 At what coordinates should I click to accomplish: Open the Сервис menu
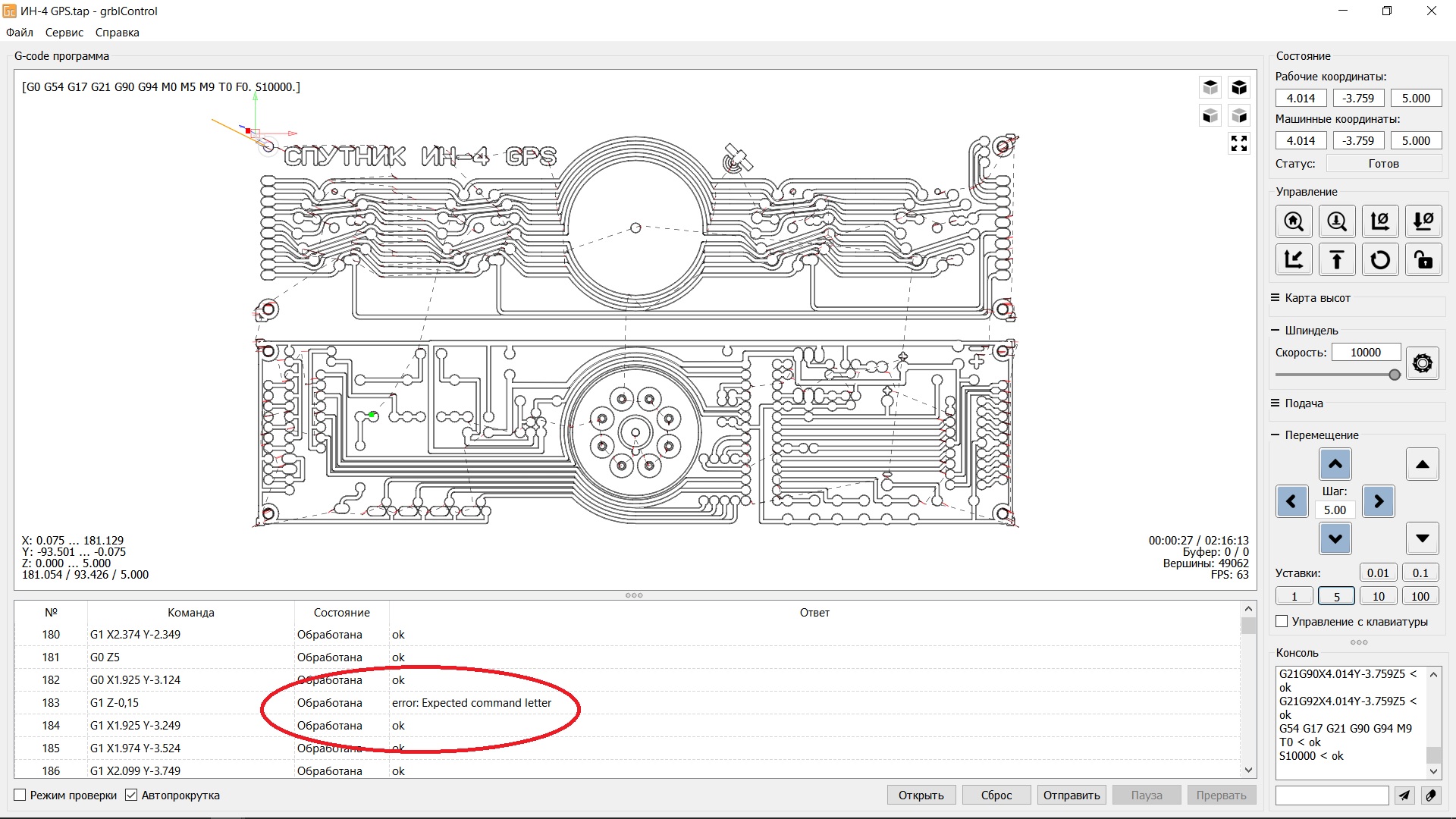pyautogui.click(x=64, y=33)
